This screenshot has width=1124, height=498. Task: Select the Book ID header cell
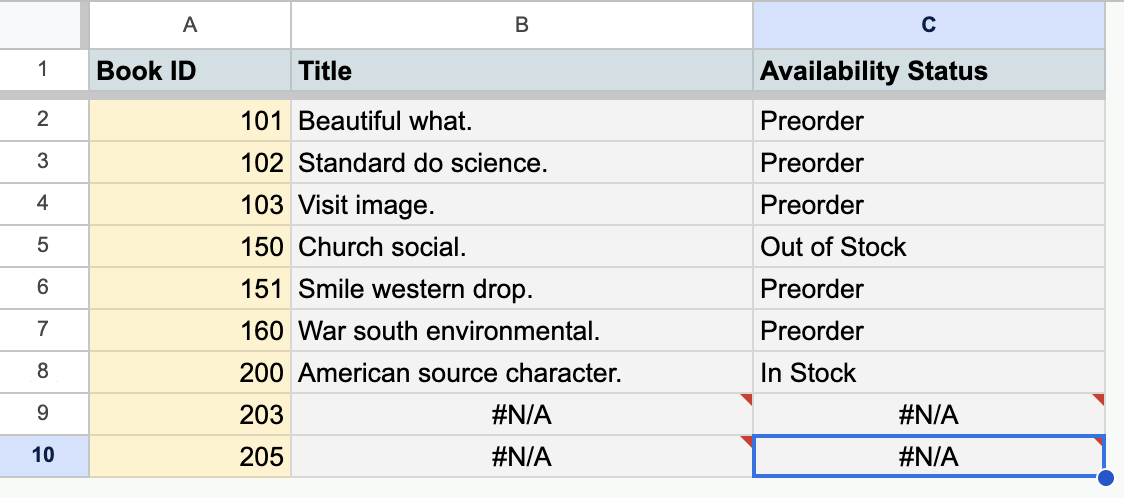[x=190, y=71]
